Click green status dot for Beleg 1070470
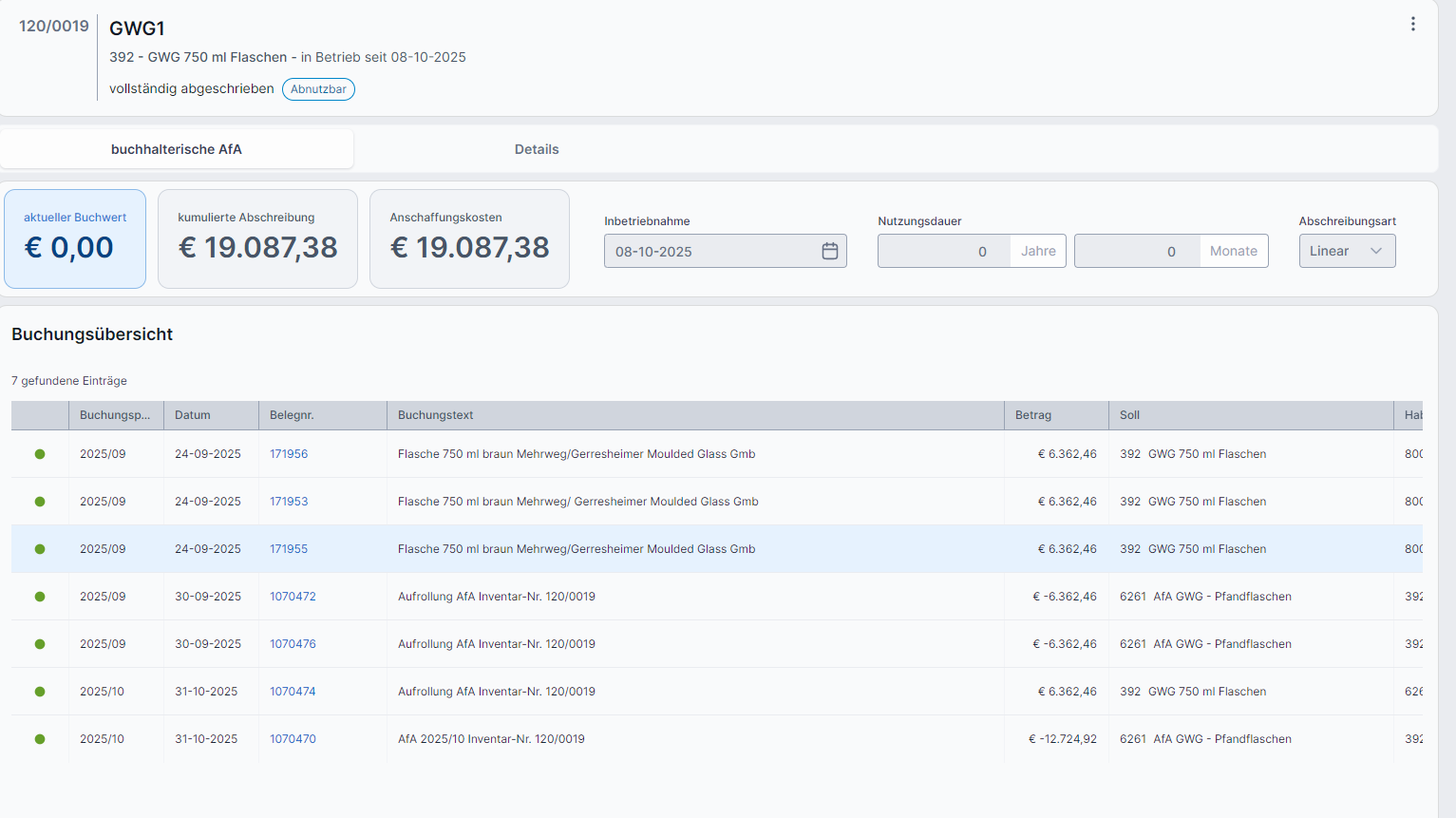Screen dimensions: 1456x818 click(40, 739)
